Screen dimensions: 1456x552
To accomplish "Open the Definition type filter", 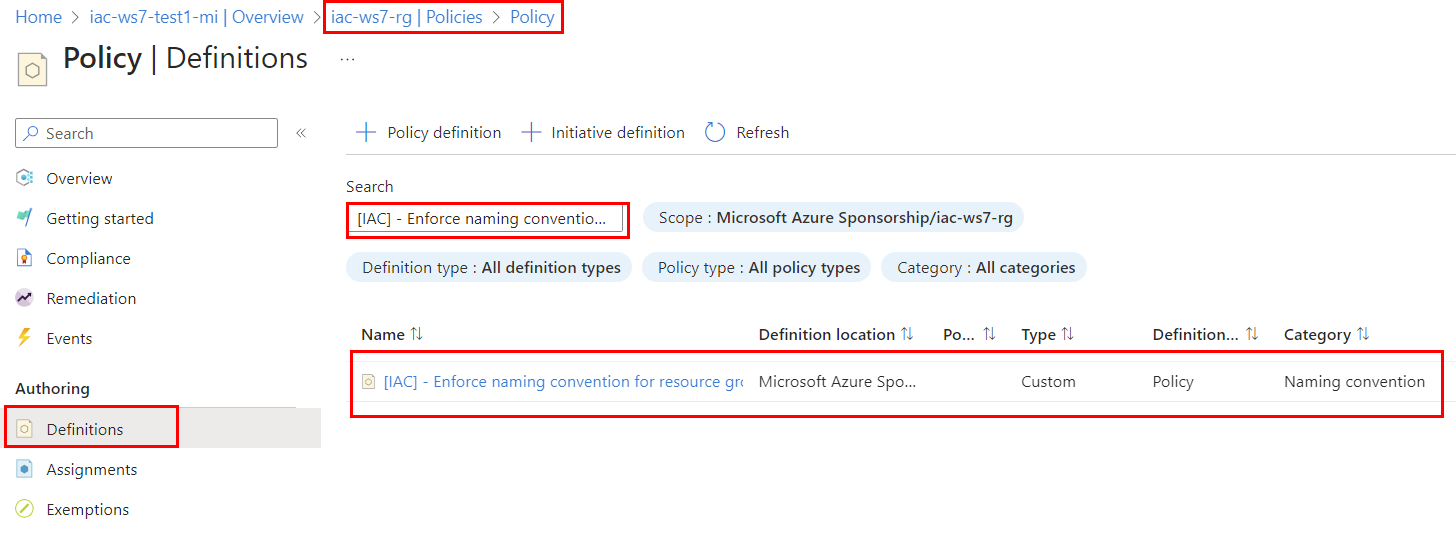I will [489, 267].
